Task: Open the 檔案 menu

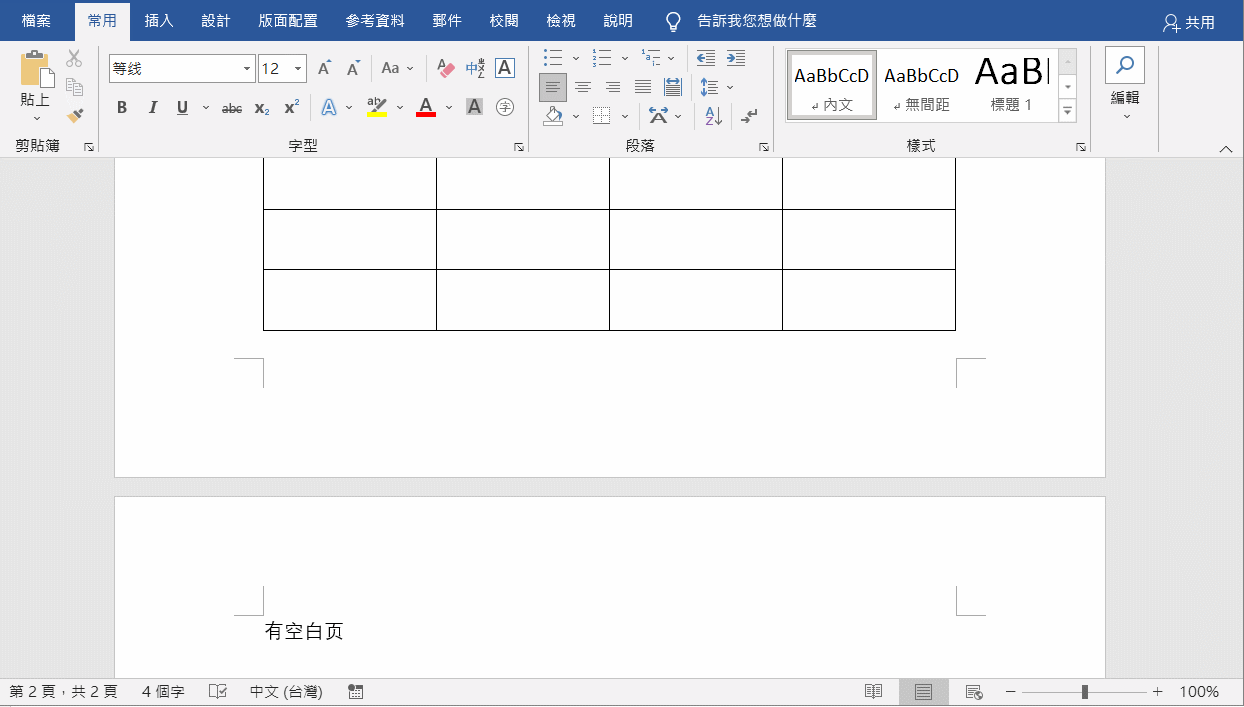Action: point(36,21)
